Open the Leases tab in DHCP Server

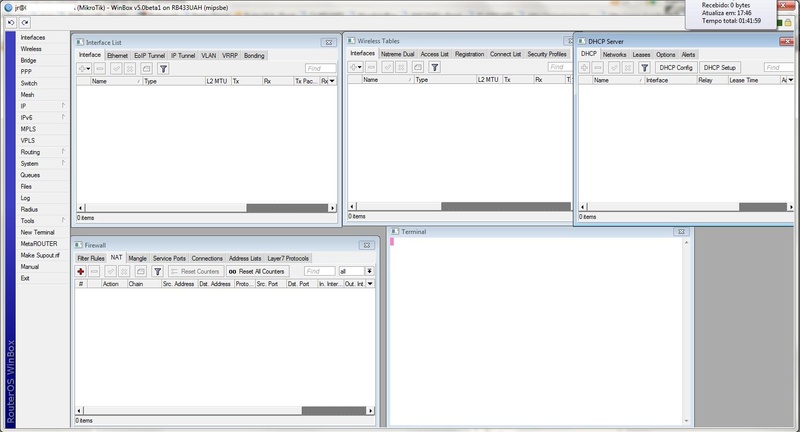641,55
